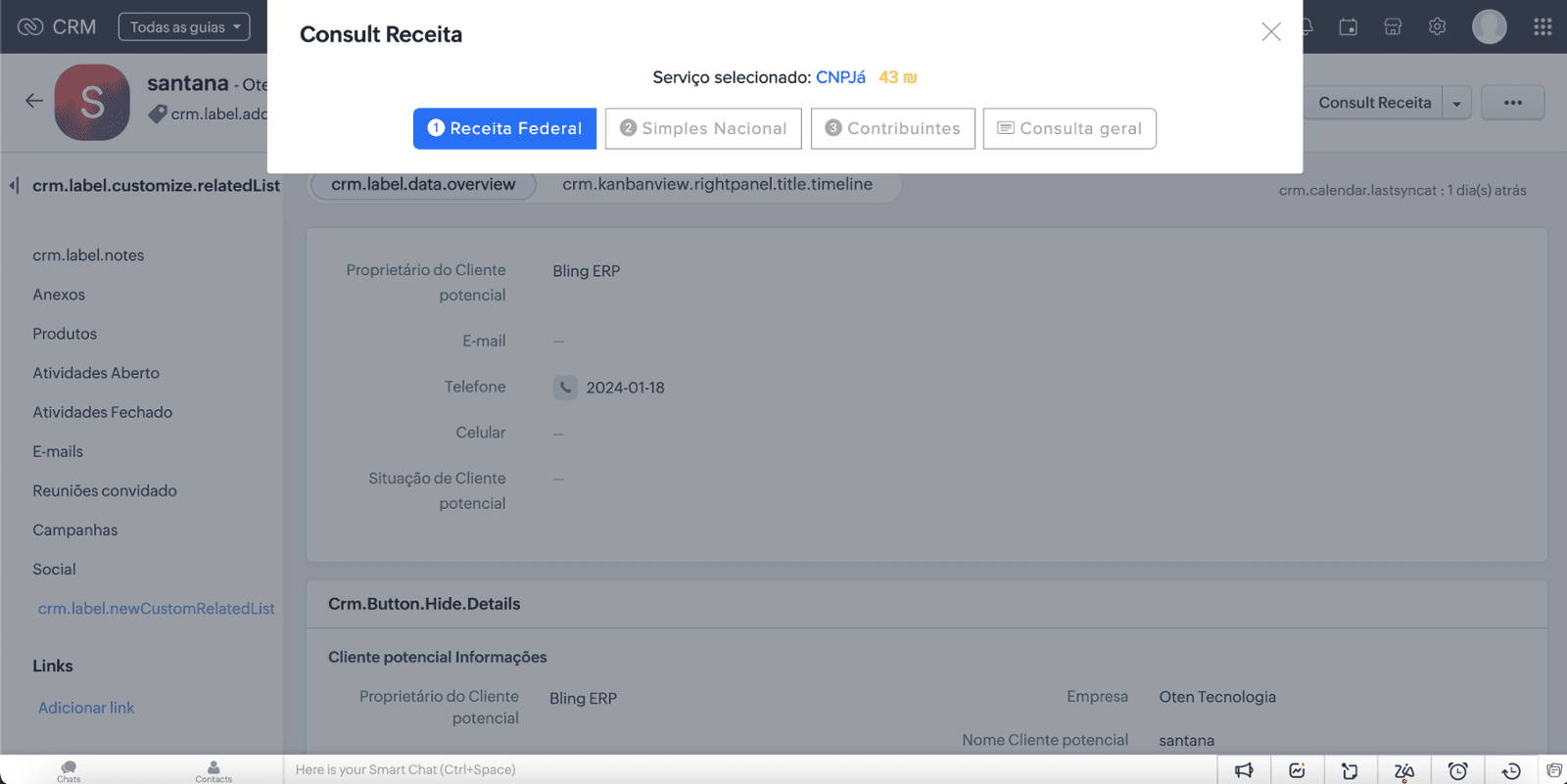This screenshot has height=784, width=1567.
Task: Click the Consulta geral button
Action: pyautogui.click(x=1069, y=128)
